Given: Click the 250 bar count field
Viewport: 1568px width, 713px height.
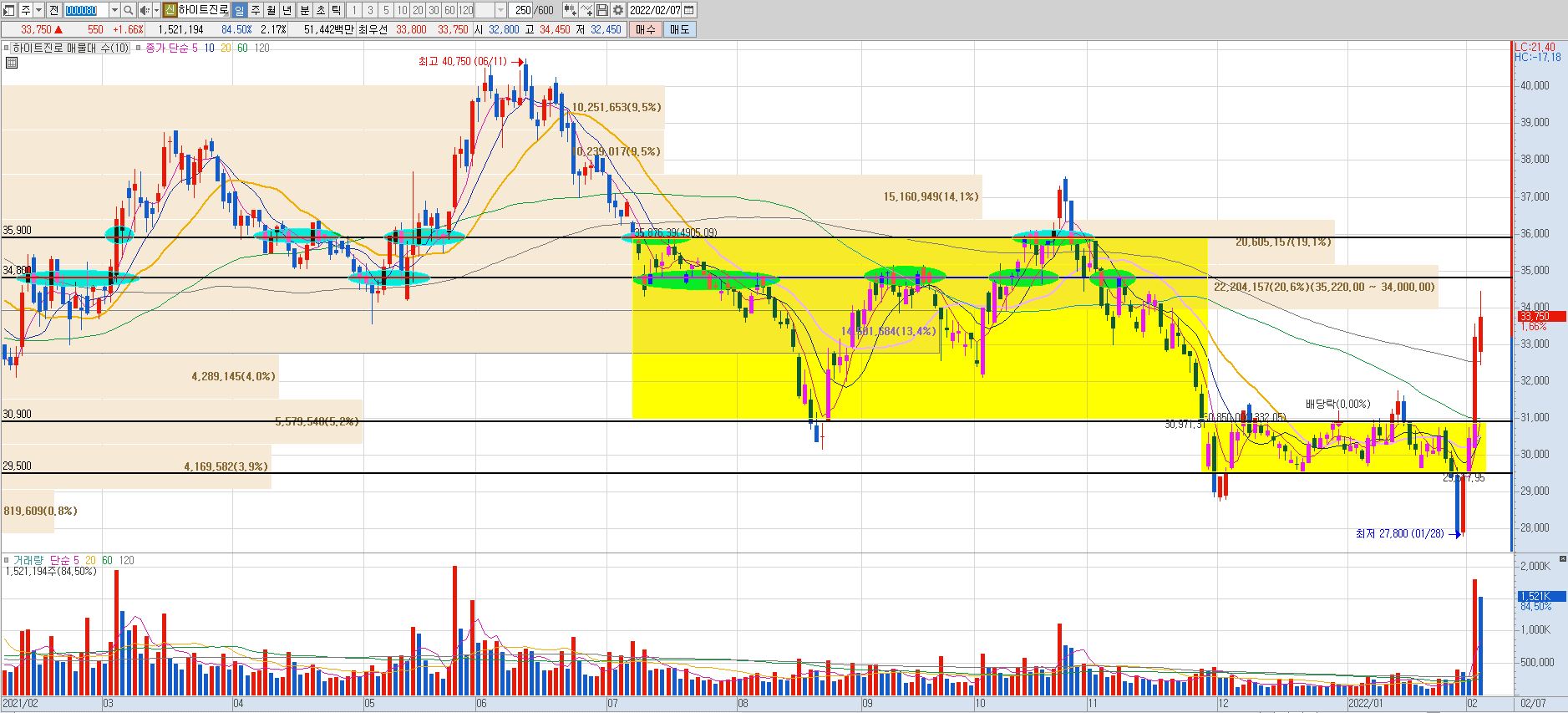Looking at the screenshot, I should [522, 10].
